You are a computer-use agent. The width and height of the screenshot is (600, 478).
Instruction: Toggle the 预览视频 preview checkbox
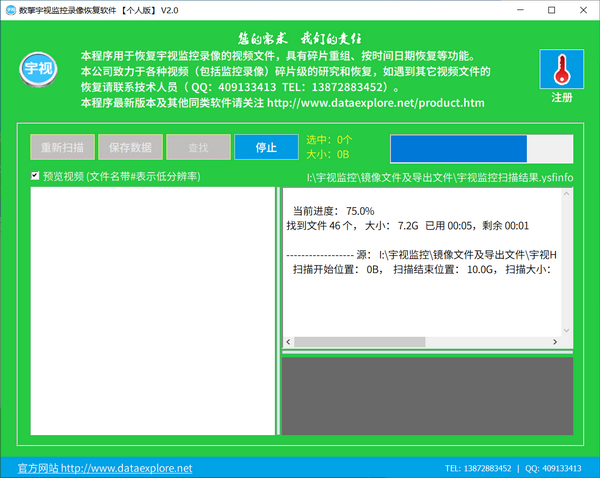tap(35, 177)
